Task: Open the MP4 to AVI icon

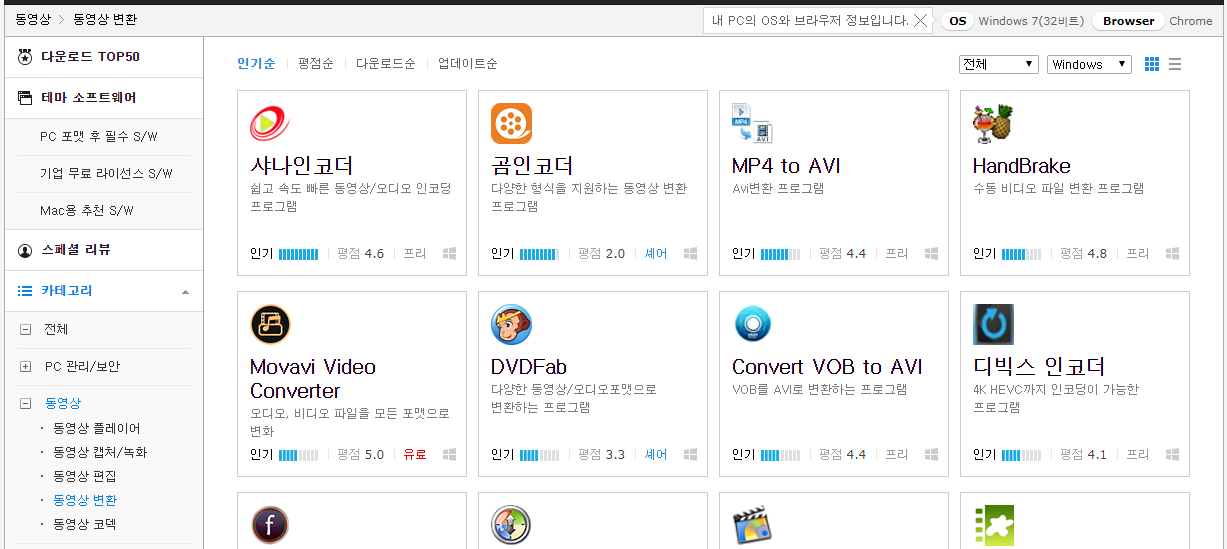Action: pos(752,124)
